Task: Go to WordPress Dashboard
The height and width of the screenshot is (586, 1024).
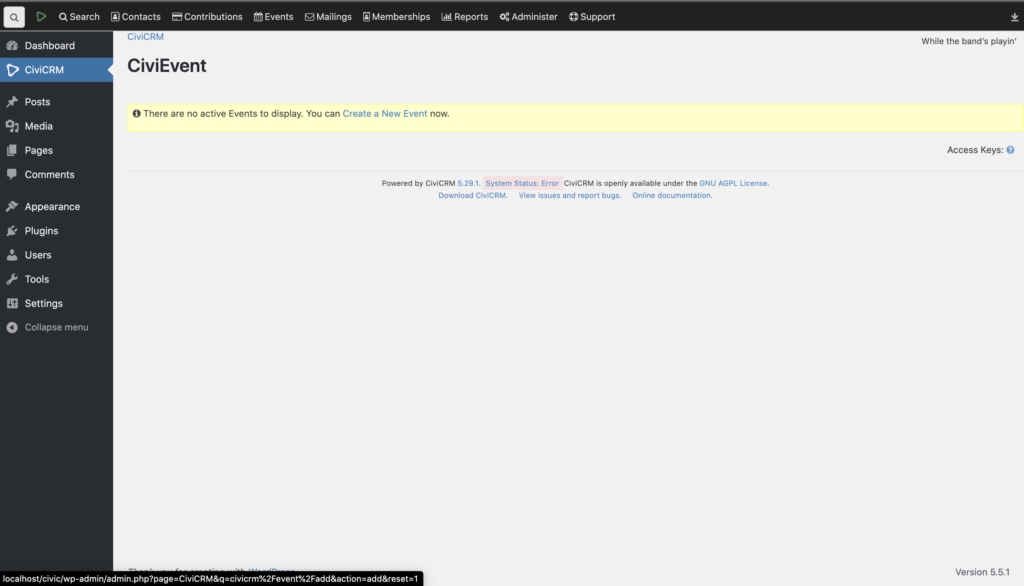Action: [x=56, y=46]
